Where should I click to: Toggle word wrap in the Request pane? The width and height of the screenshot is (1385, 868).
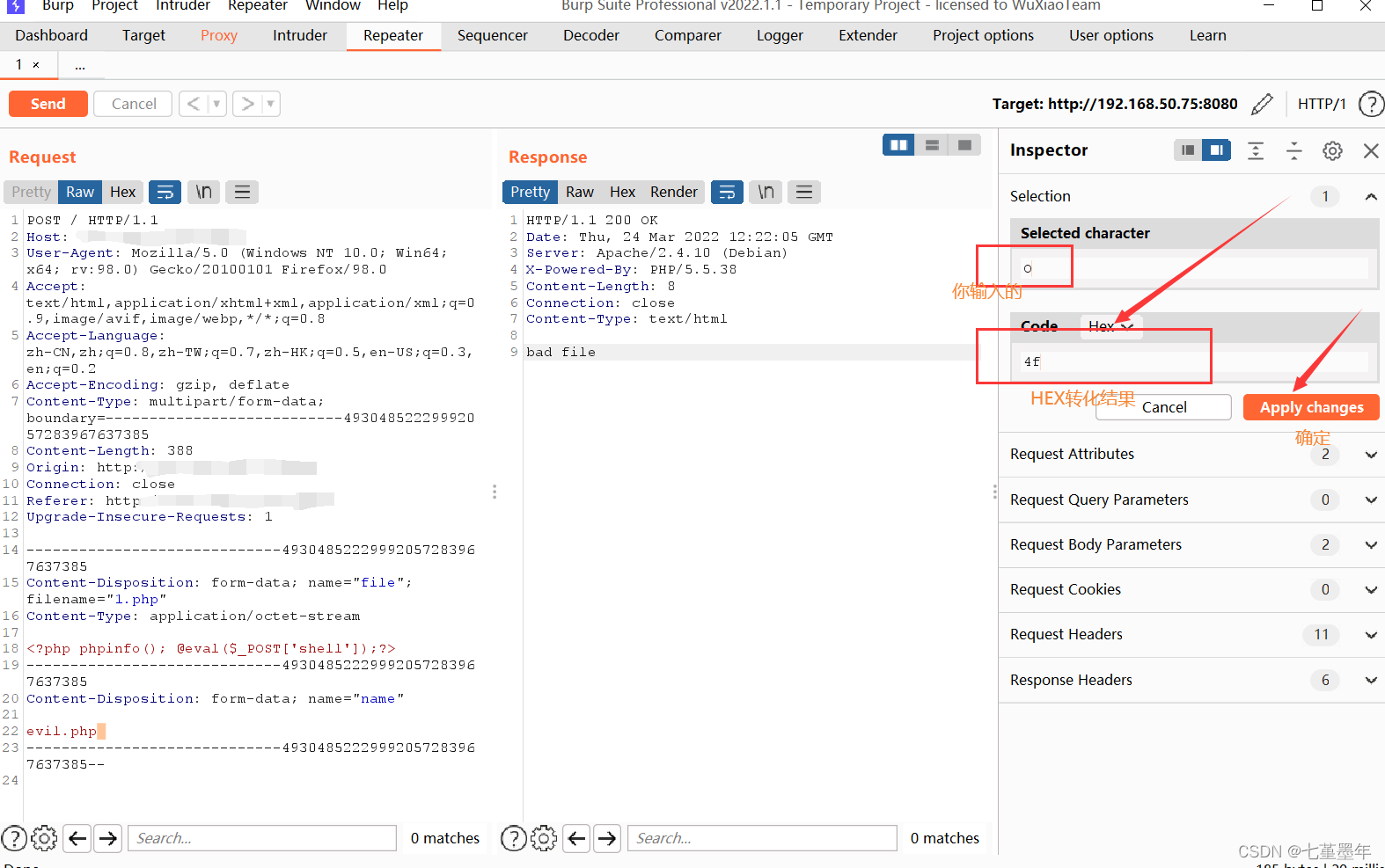(165, 192)
